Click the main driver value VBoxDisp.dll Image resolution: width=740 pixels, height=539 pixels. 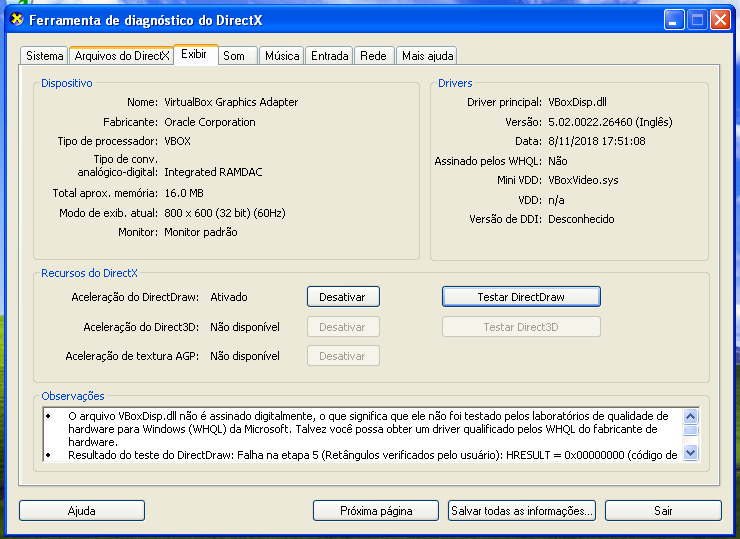click(577, 102)
